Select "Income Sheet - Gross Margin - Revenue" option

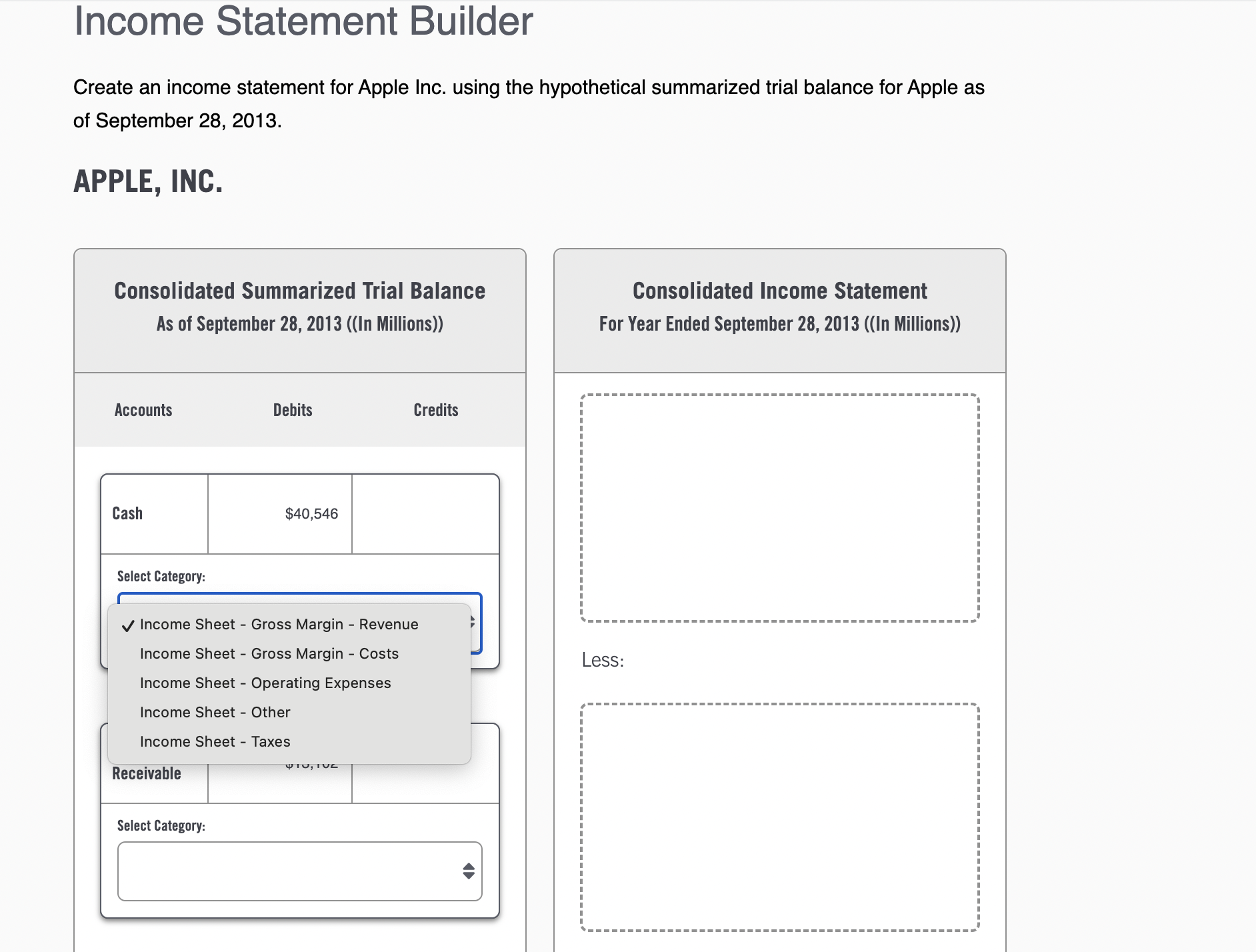[278, 624]
